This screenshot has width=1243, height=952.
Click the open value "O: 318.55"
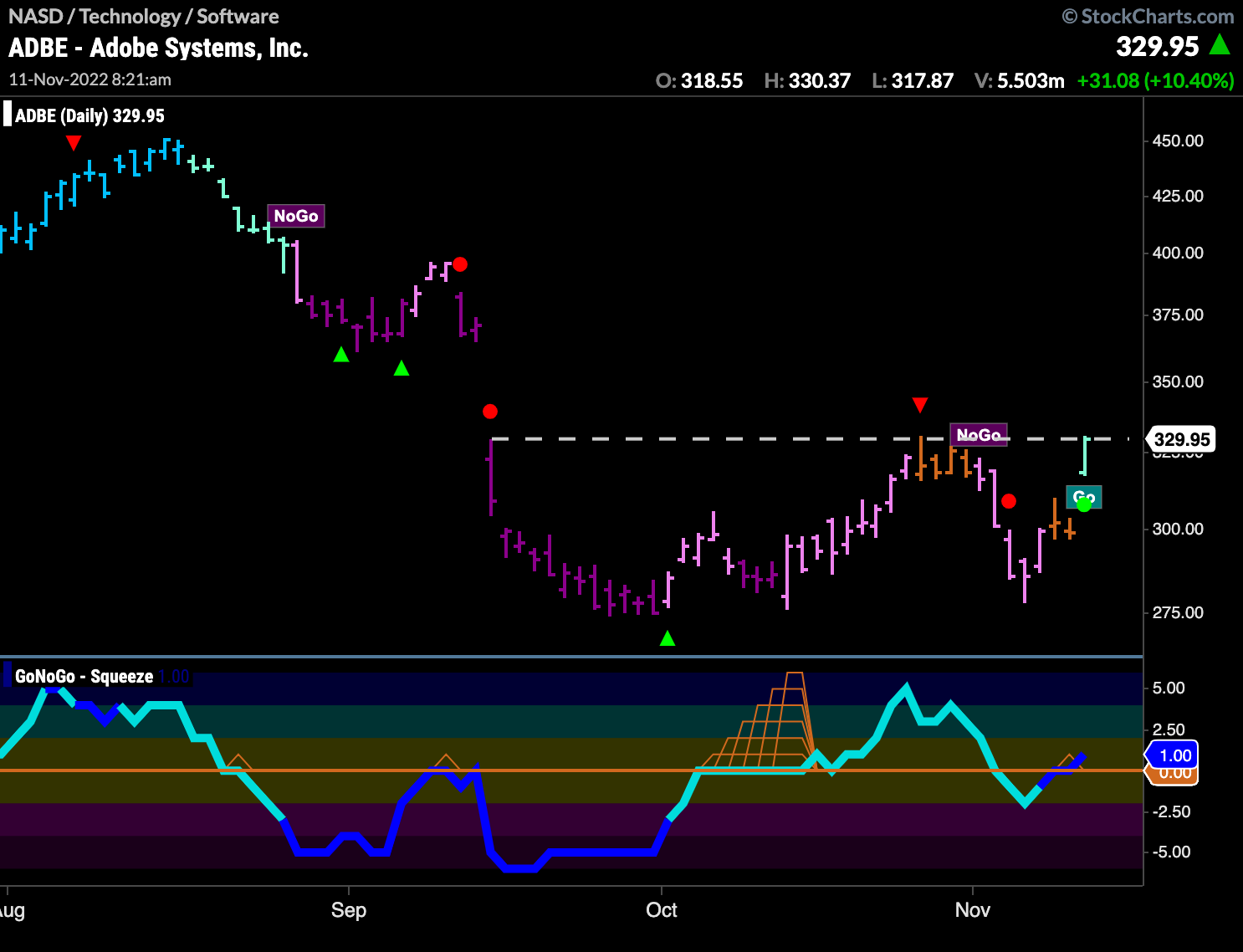pos(699,81)
